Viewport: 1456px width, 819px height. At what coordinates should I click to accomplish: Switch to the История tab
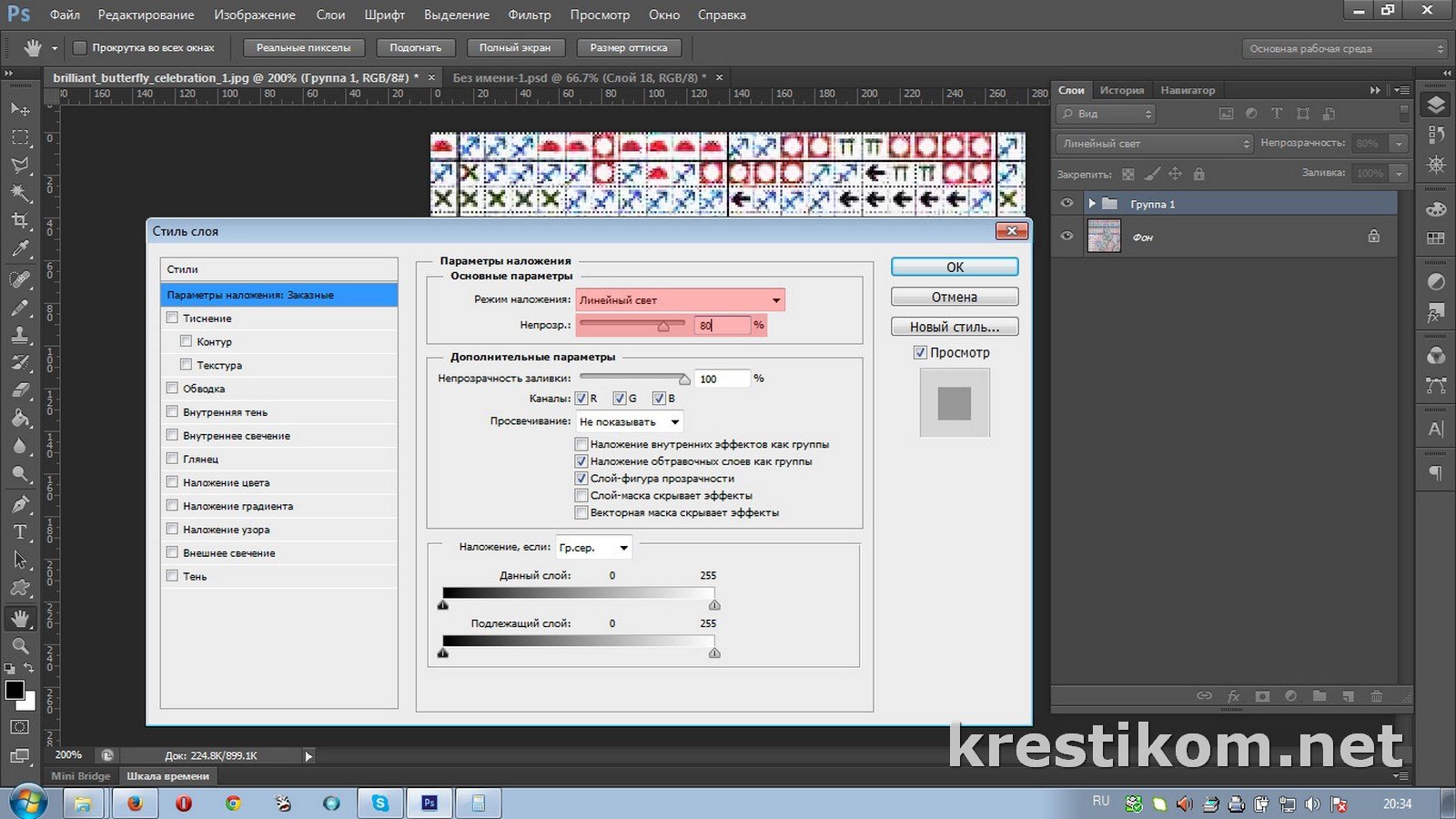(x=1121, y=90)
